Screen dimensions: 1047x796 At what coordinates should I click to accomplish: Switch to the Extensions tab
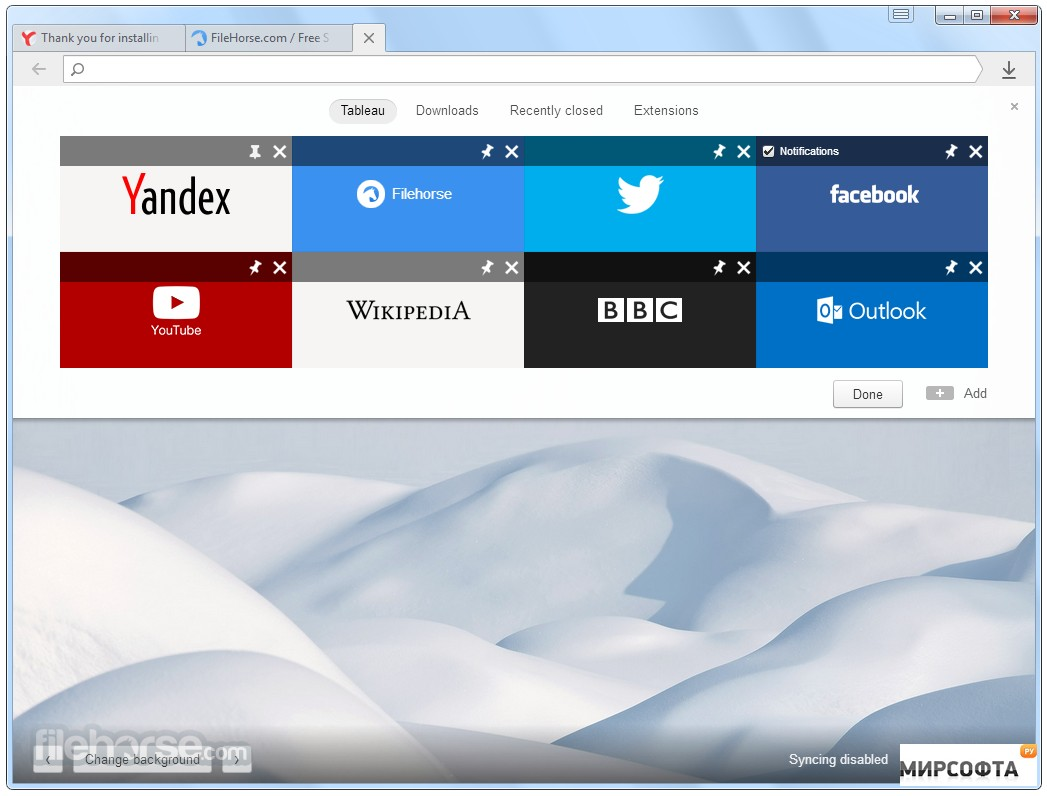tap(666, 111)
